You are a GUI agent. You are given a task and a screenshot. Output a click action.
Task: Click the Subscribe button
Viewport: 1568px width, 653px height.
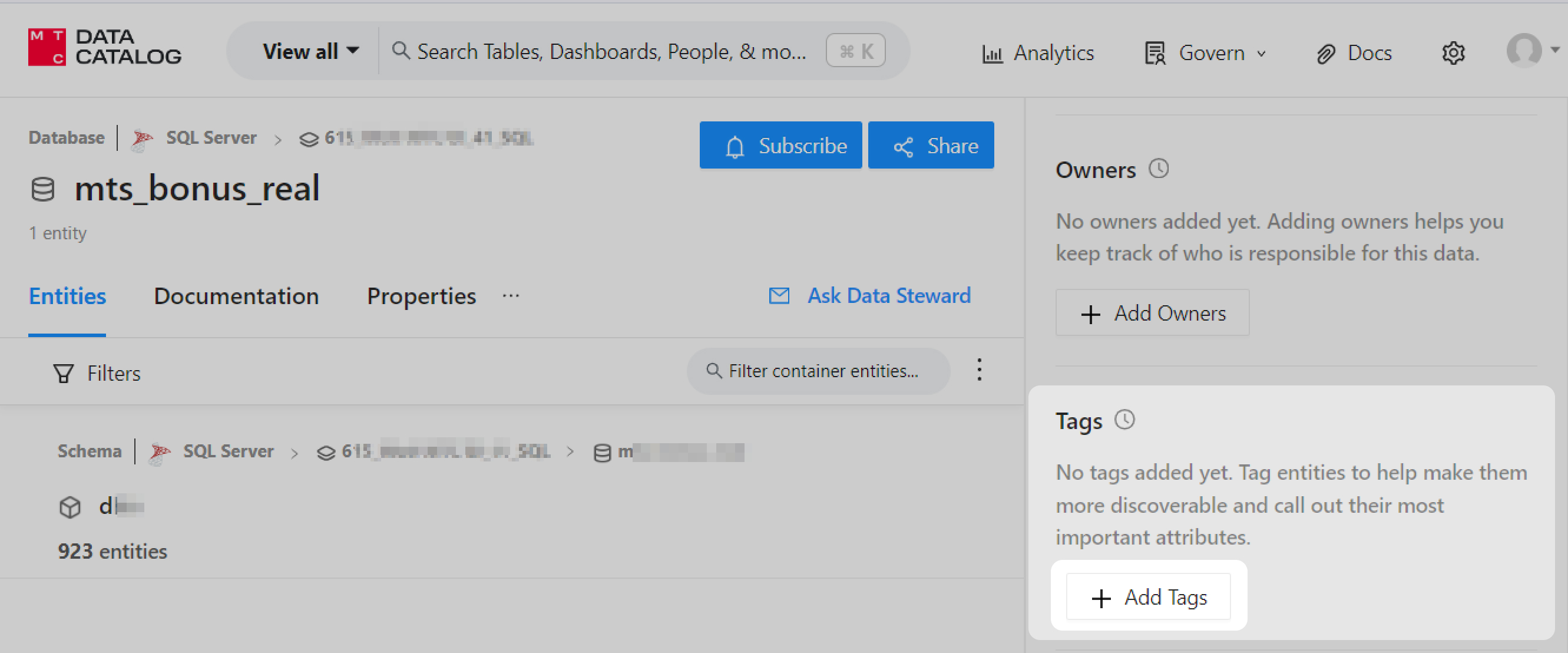coord(780,146)
